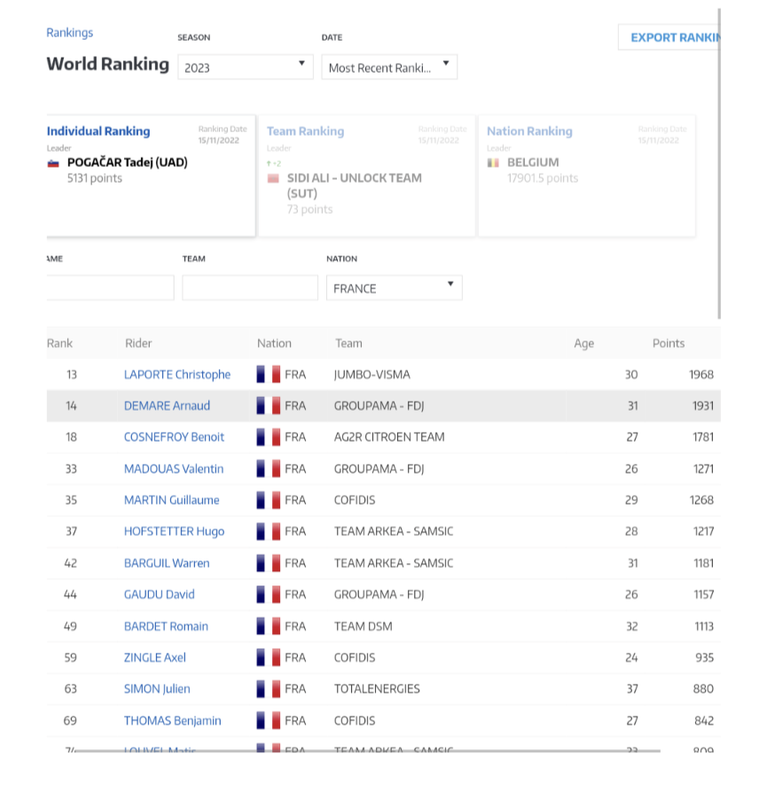Image resolution: width=766 pixels, height=800 pixels.
Task: Click French flag in THOMAS Benjamin row
Action: [x=268, y=720]
